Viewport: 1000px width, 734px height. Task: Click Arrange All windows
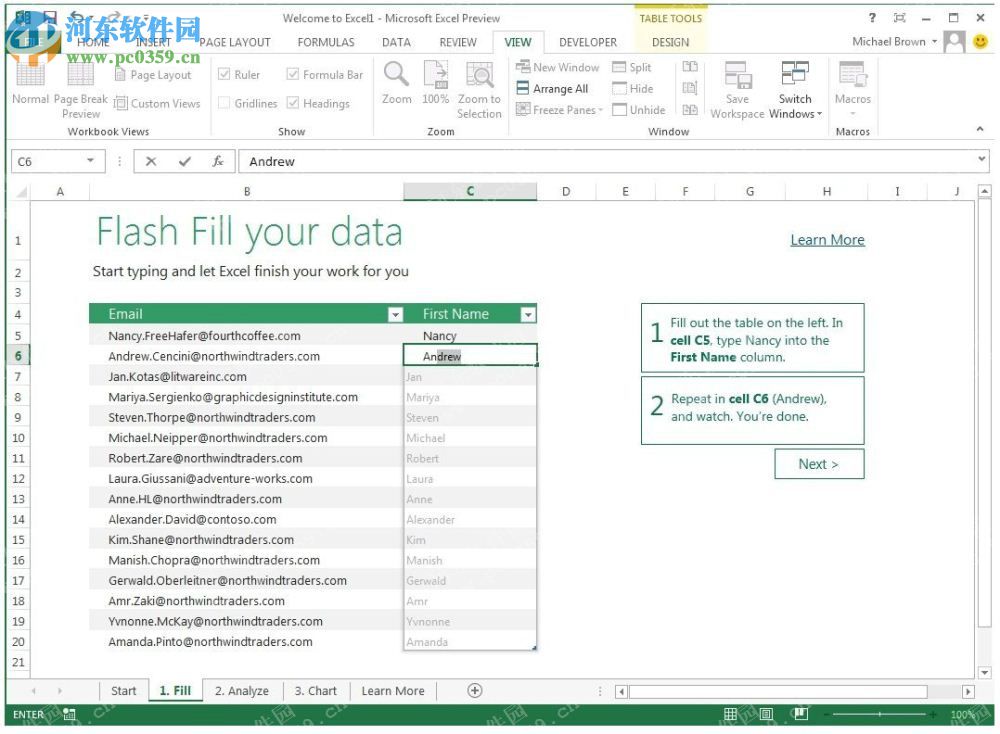[554, 88]
